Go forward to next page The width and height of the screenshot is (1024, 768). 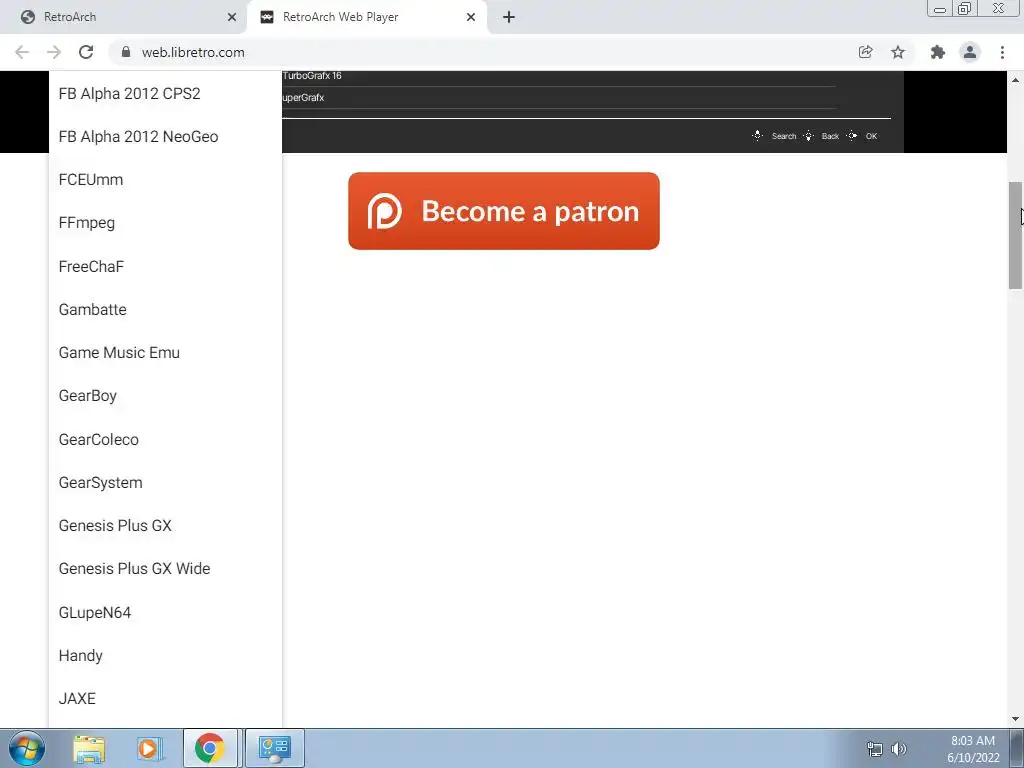pos(54,52)
